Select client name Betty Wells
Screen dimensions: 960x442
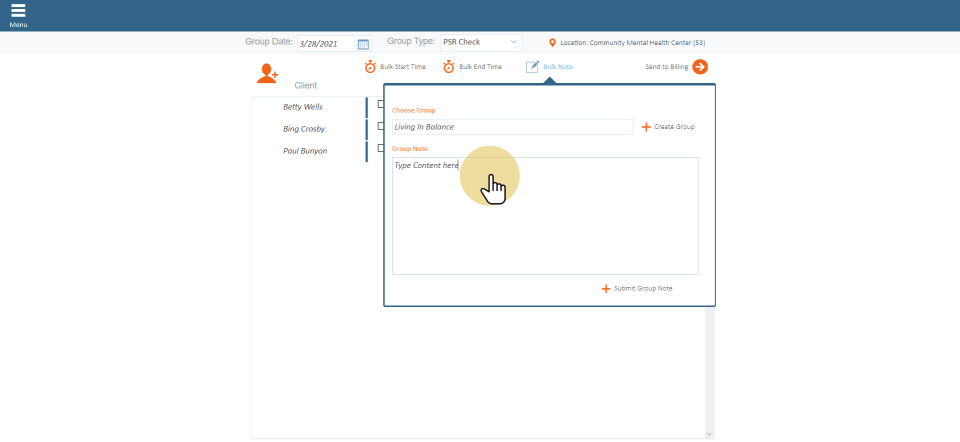(x=303, y=106)
